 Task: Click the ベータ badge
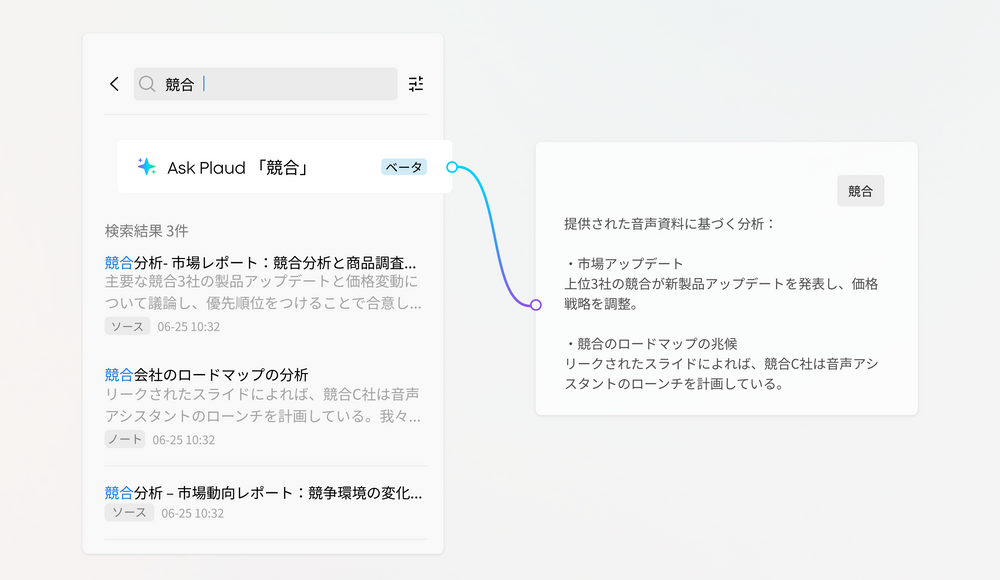tap(404, 167)
